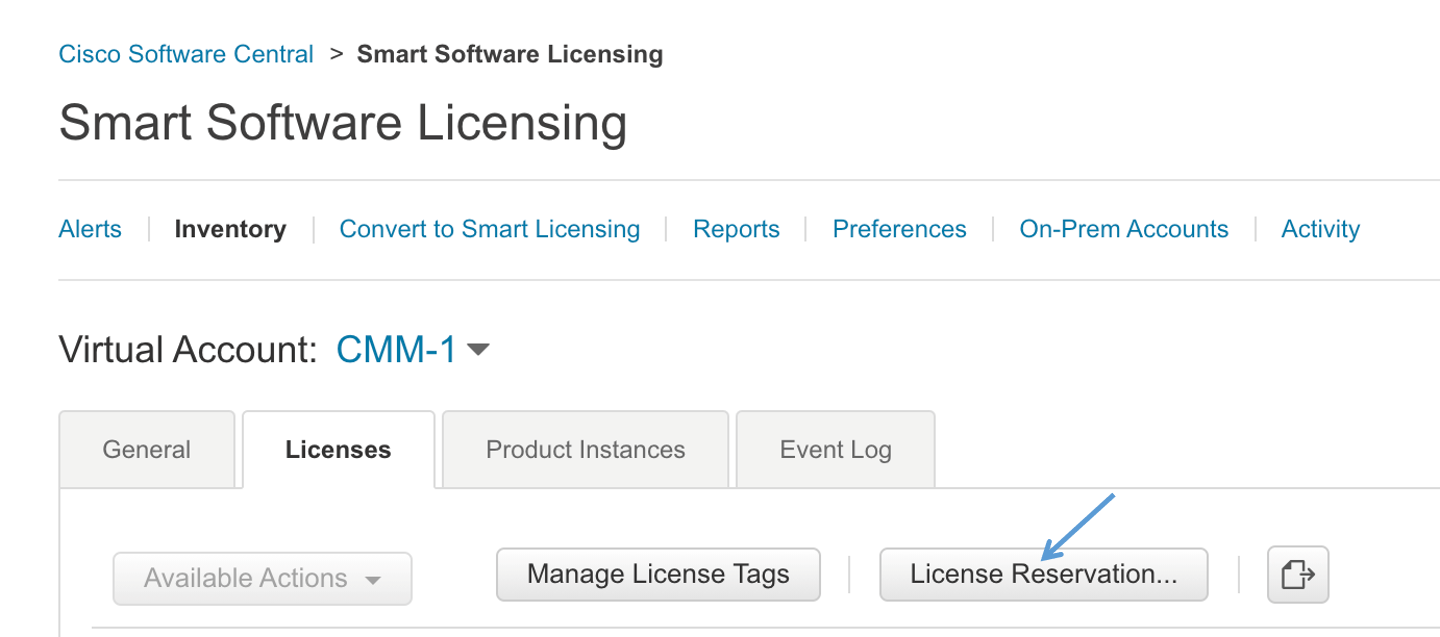
Task: Click the Manage License Tags button
Action: click(658, 574)
